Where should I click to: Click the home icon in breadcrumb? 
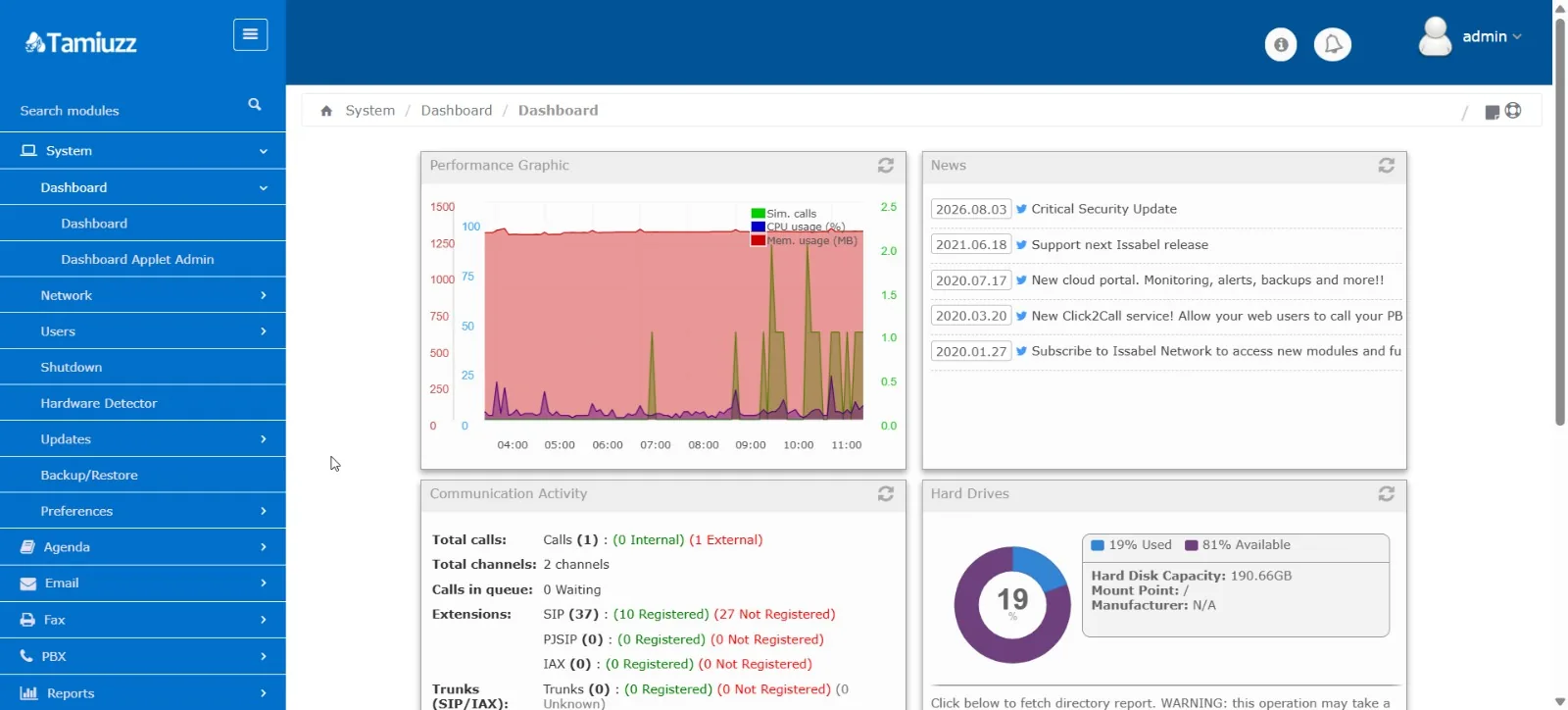point(326,111)
